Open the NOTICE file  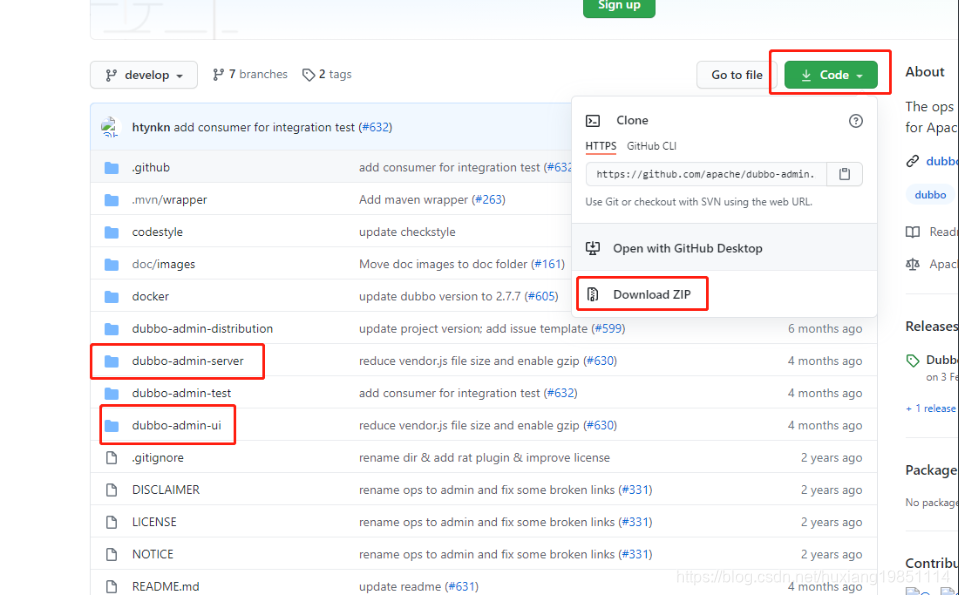[153, 554]
